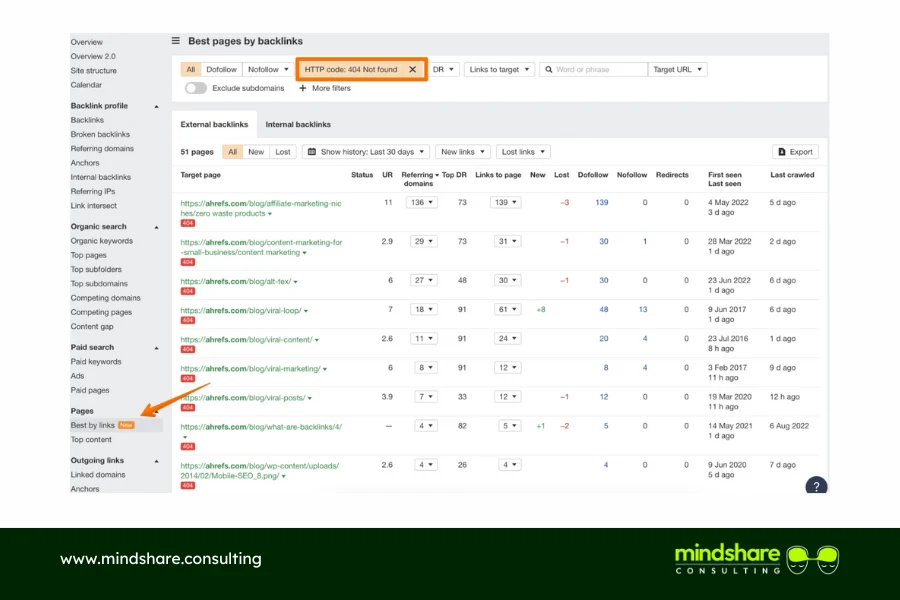Select the New pages filter
This screenshot has width=900, height=600.
point(256,152)
